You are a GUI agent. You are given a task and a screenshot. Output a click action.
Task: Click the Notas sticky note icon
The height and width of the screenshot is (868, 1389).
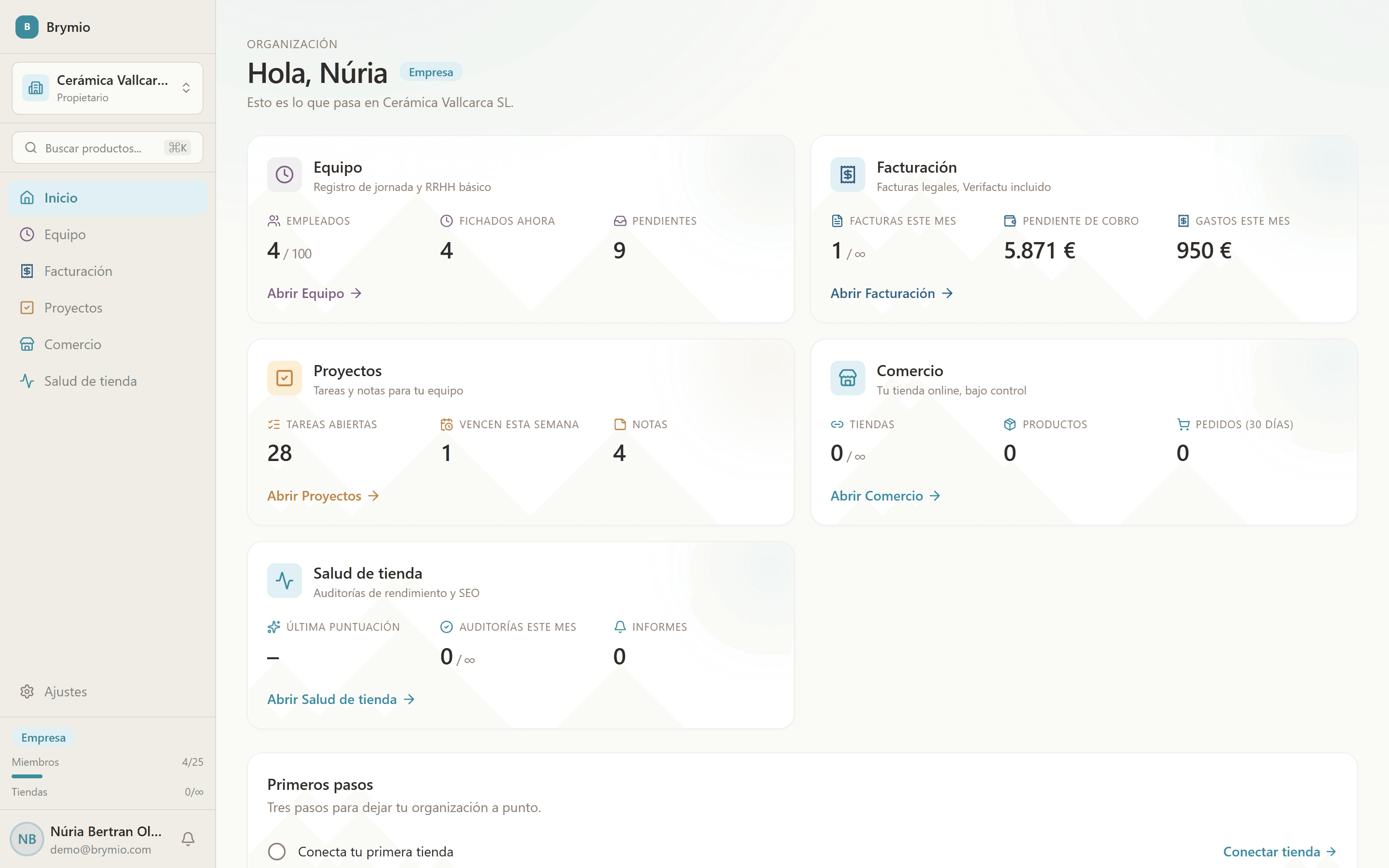(620, 424)
